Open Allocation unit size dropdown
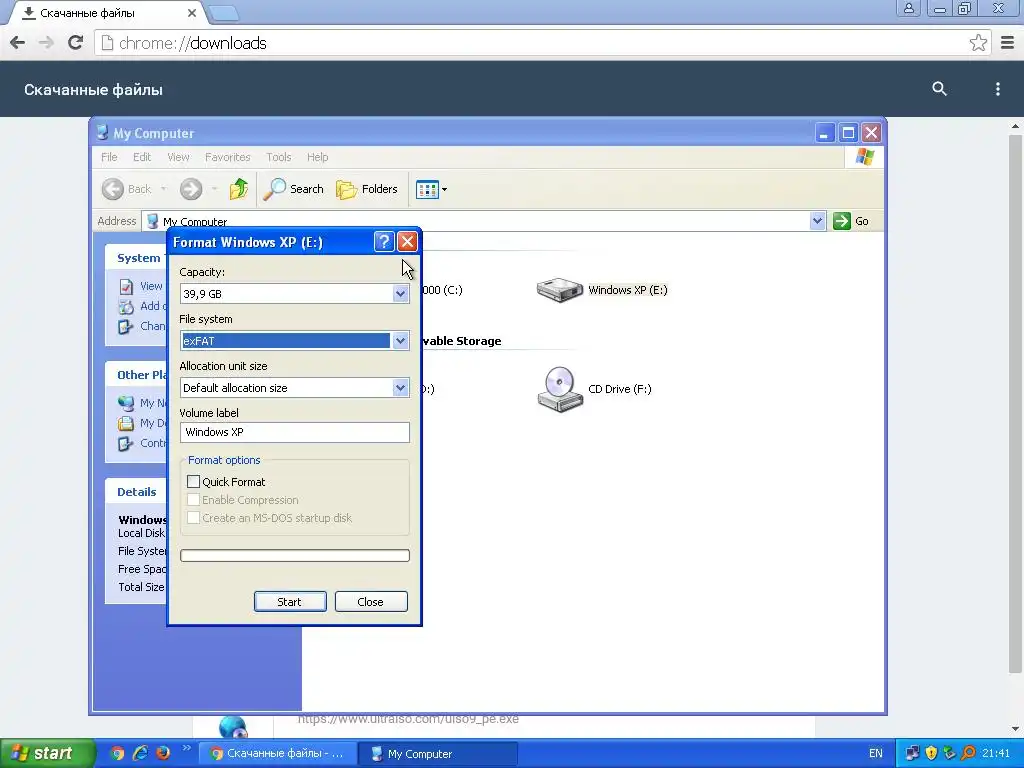This screenshot has height=768, width=1024. [400, 388]
